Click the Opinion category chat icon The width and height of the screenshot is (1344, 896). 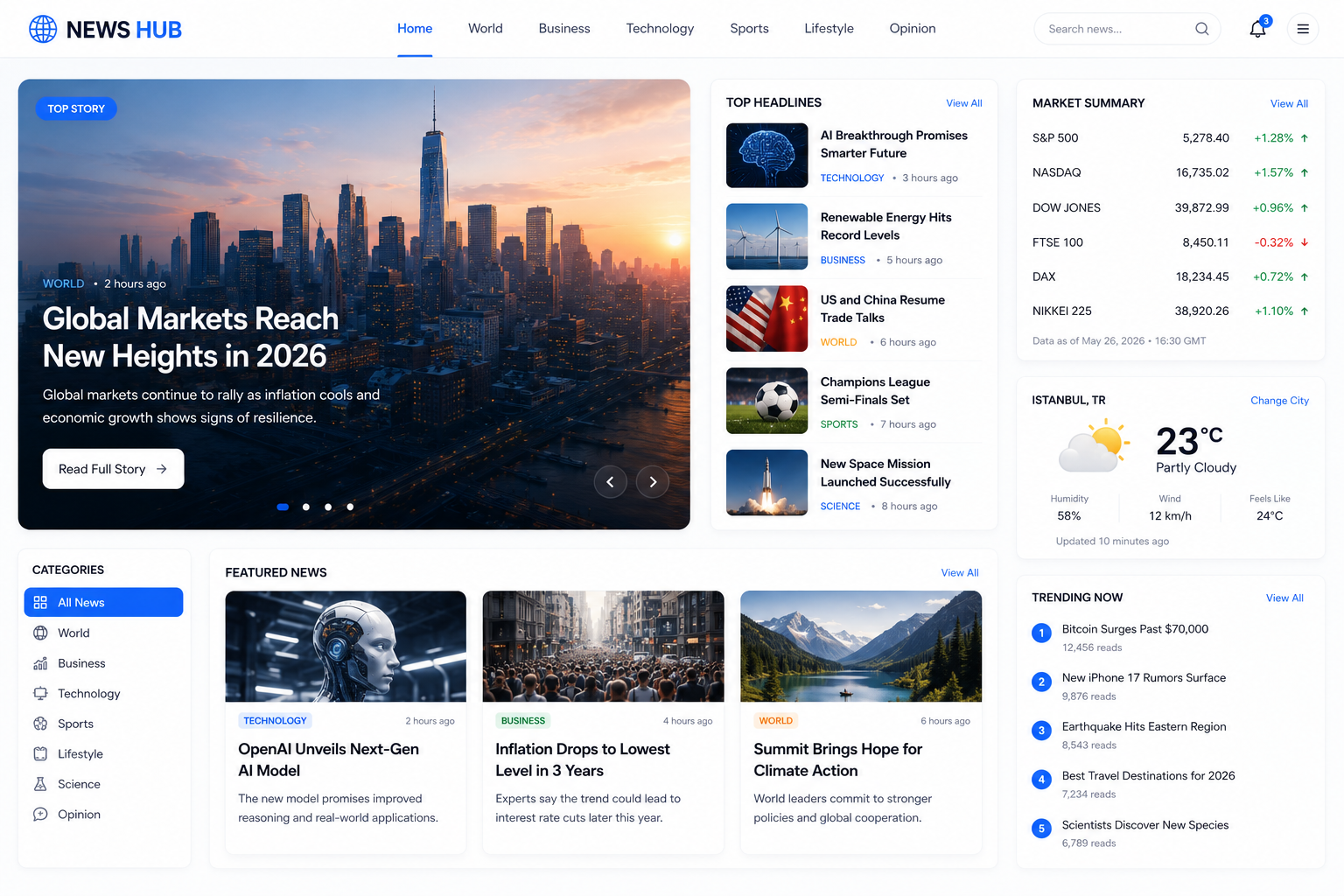click(40, 814)
